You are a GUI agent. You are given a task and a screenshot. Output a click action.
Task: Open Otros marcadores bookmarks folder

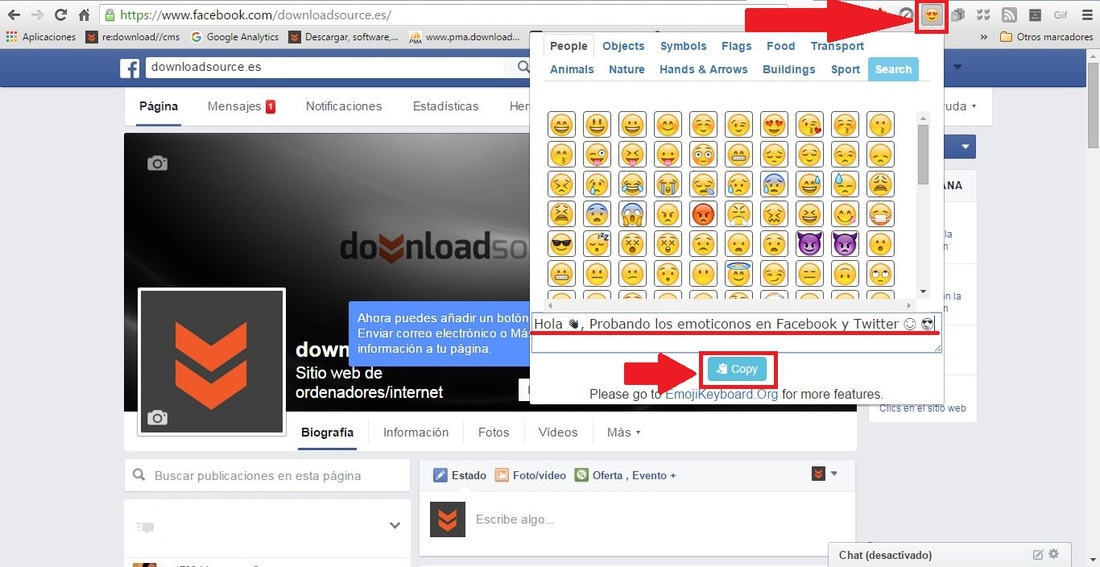1046,36
